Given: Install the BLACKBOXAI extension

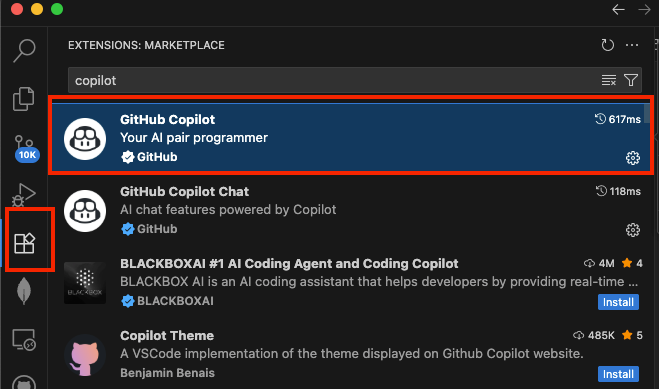Looking at the screenshot, I should pos(618,302).
